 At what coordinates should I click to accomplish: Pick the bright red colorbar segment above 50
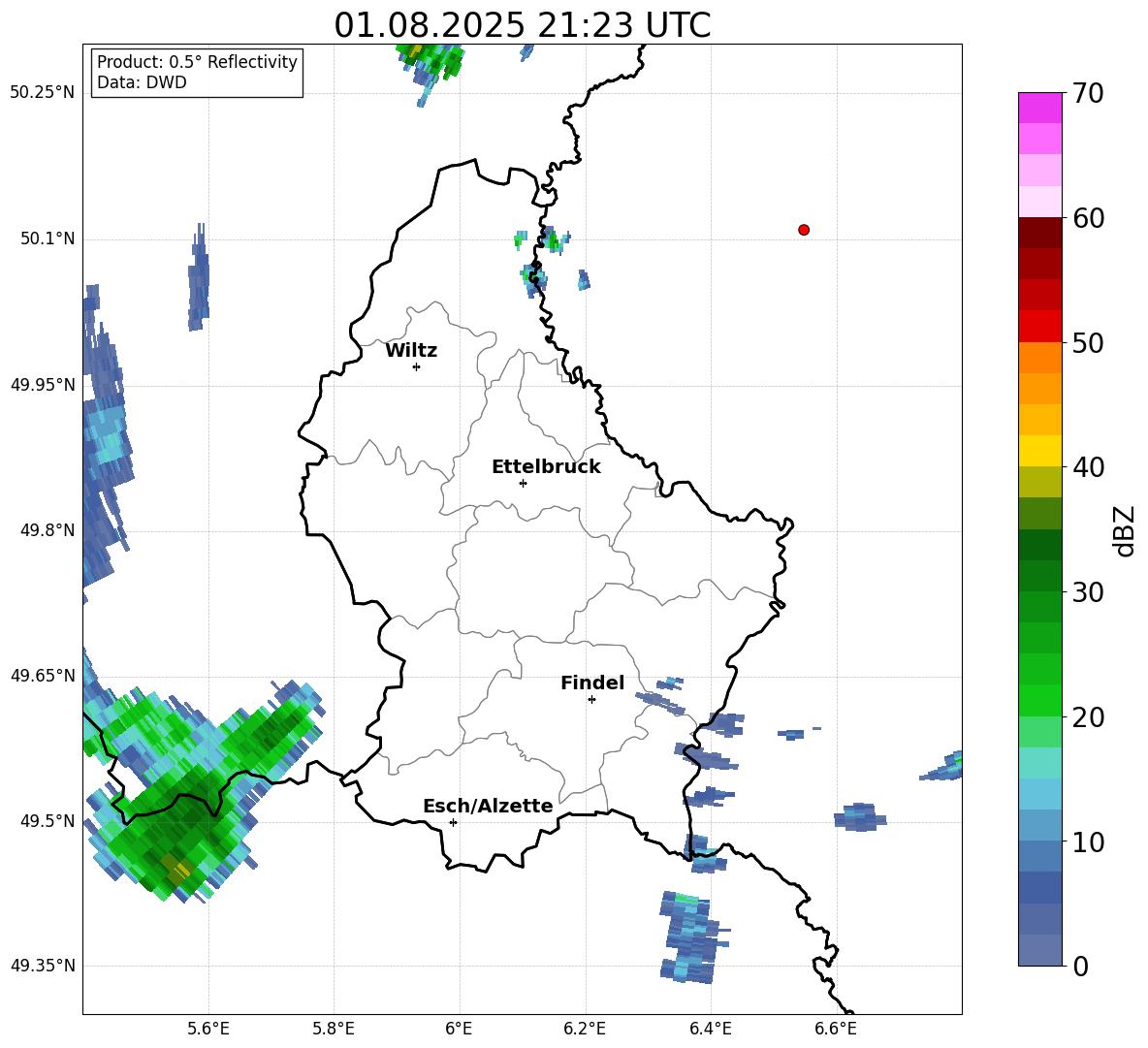tap(1039, 327)
